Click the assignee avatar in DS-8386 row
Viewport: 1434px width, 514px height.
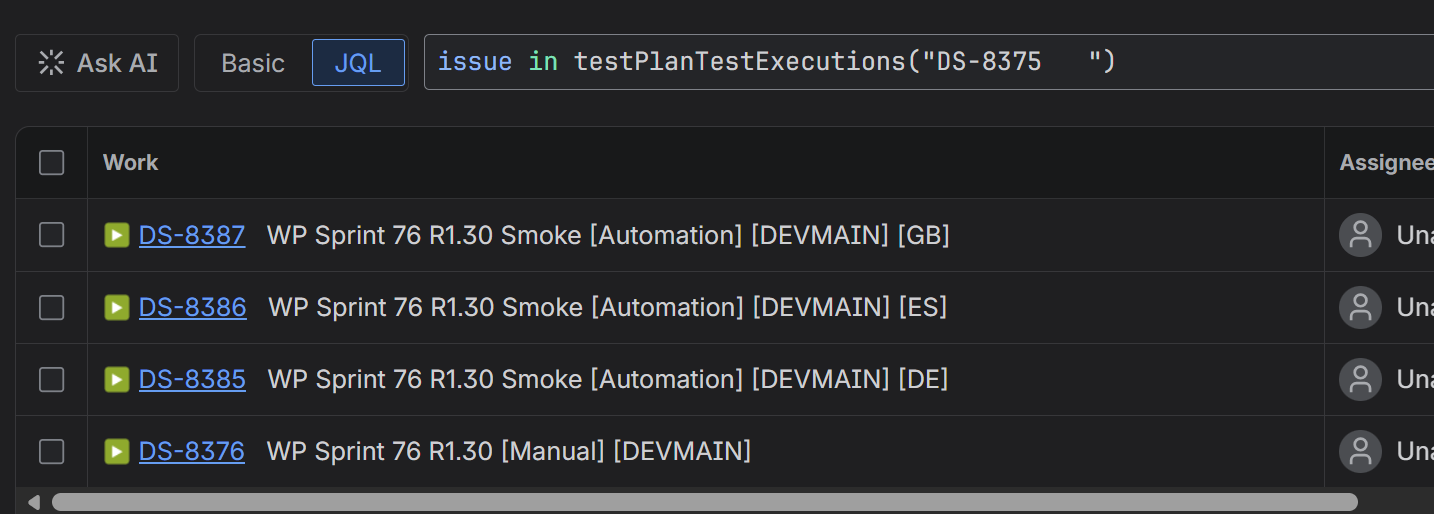click(1360, 307)
